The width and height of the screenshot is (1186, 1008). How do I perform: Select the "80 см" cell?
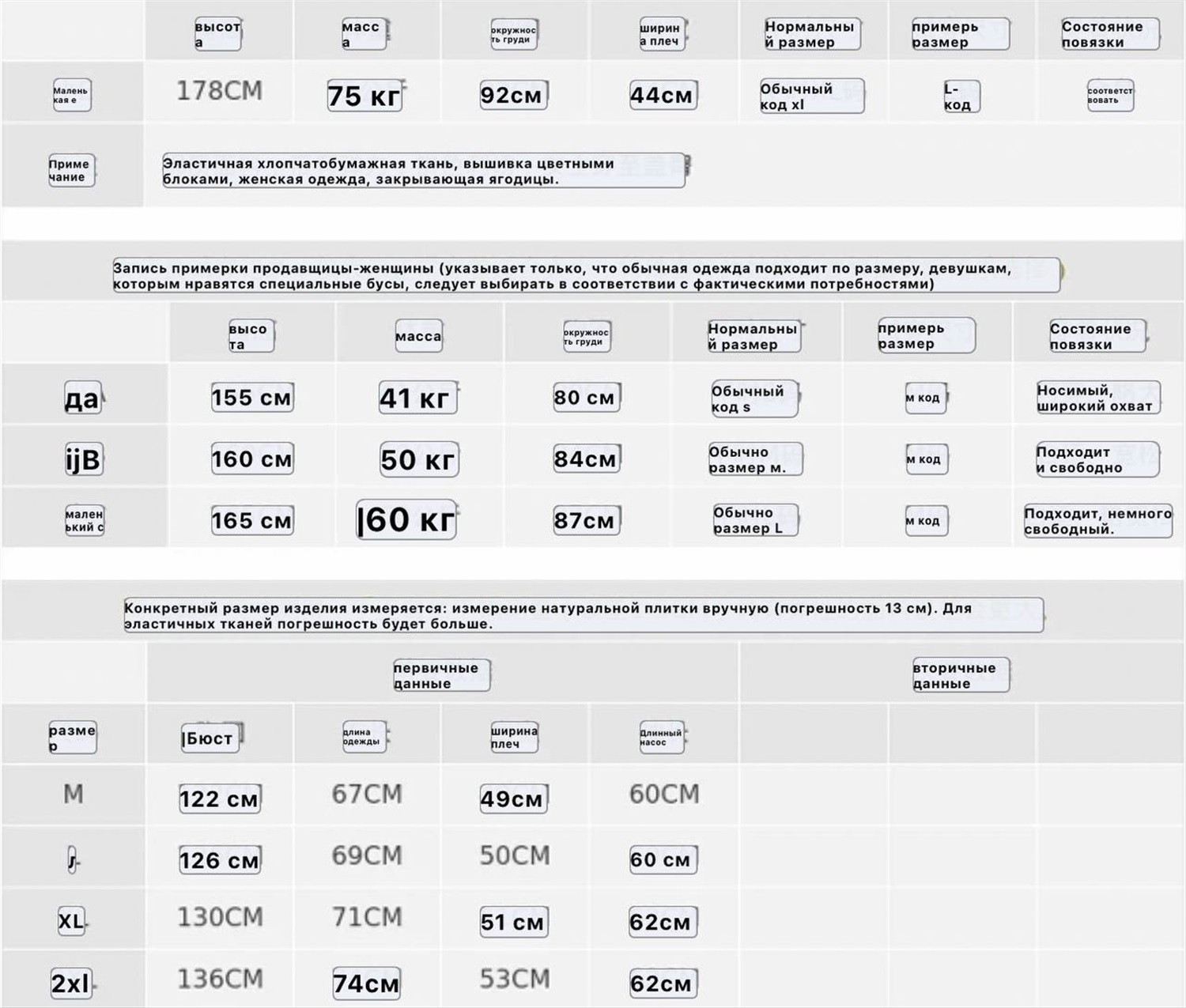coord(586,397)
